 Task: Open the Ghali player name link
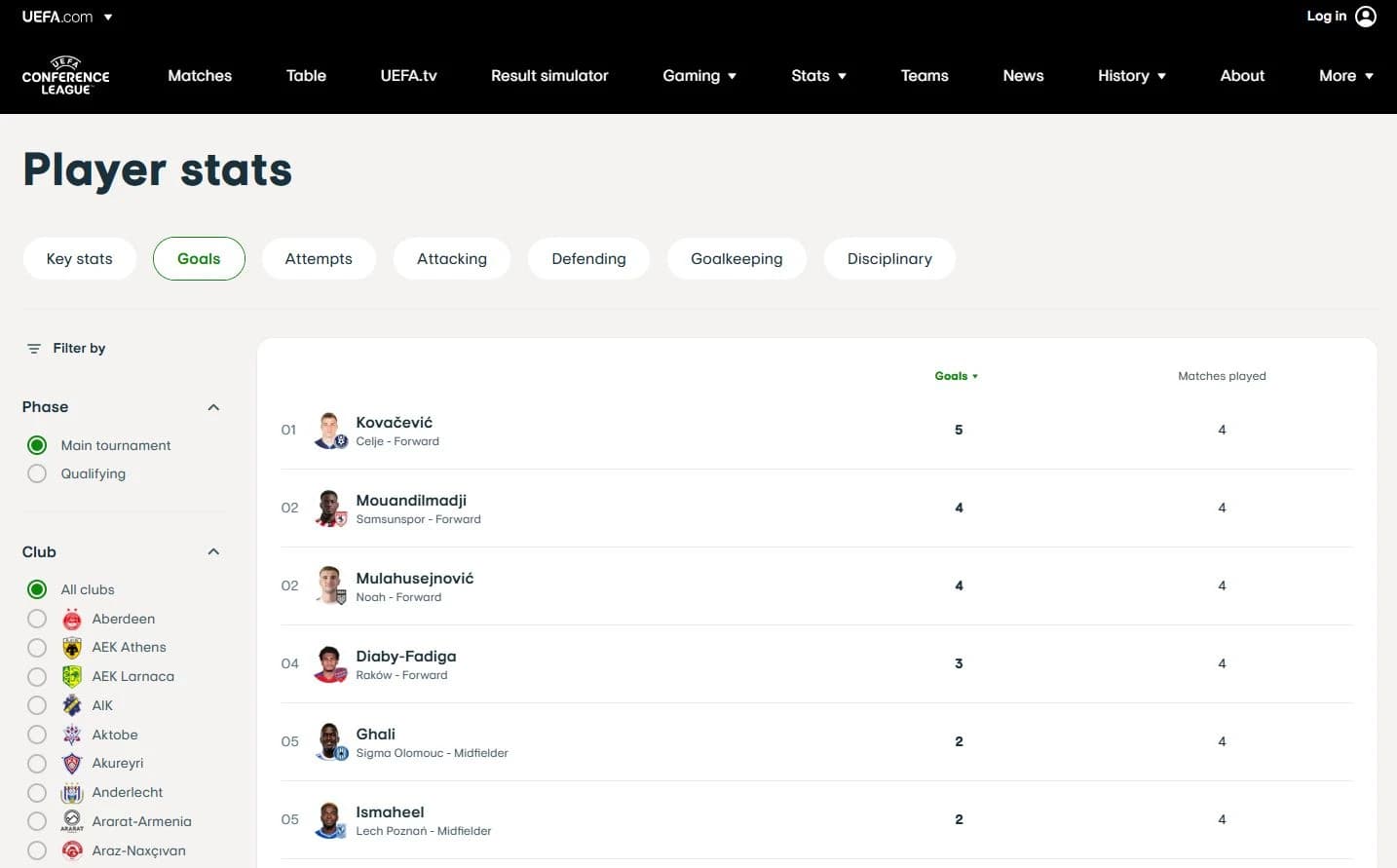click(375, 735)
